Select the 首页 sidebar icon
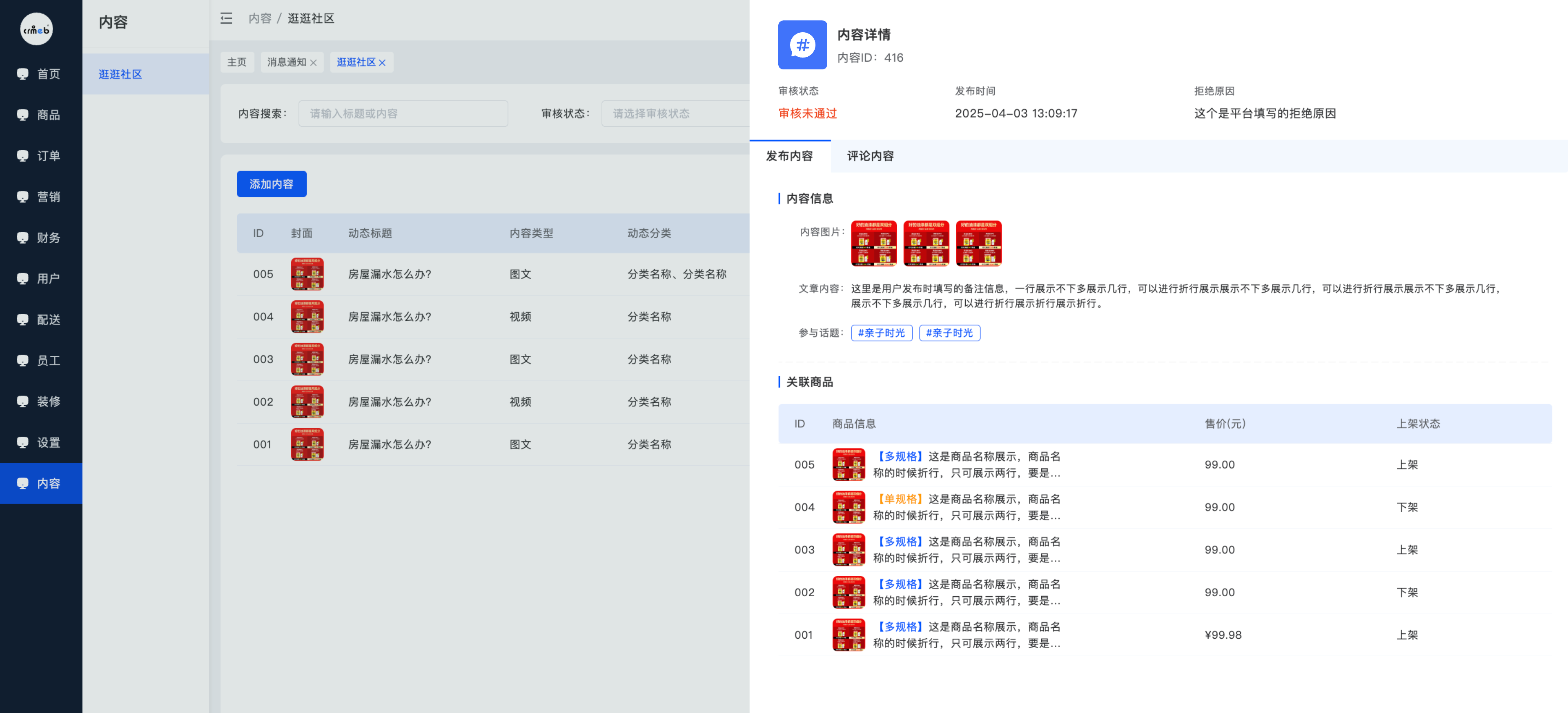Viewport: 1568px width, 713px height. click(x=22, y=73)
